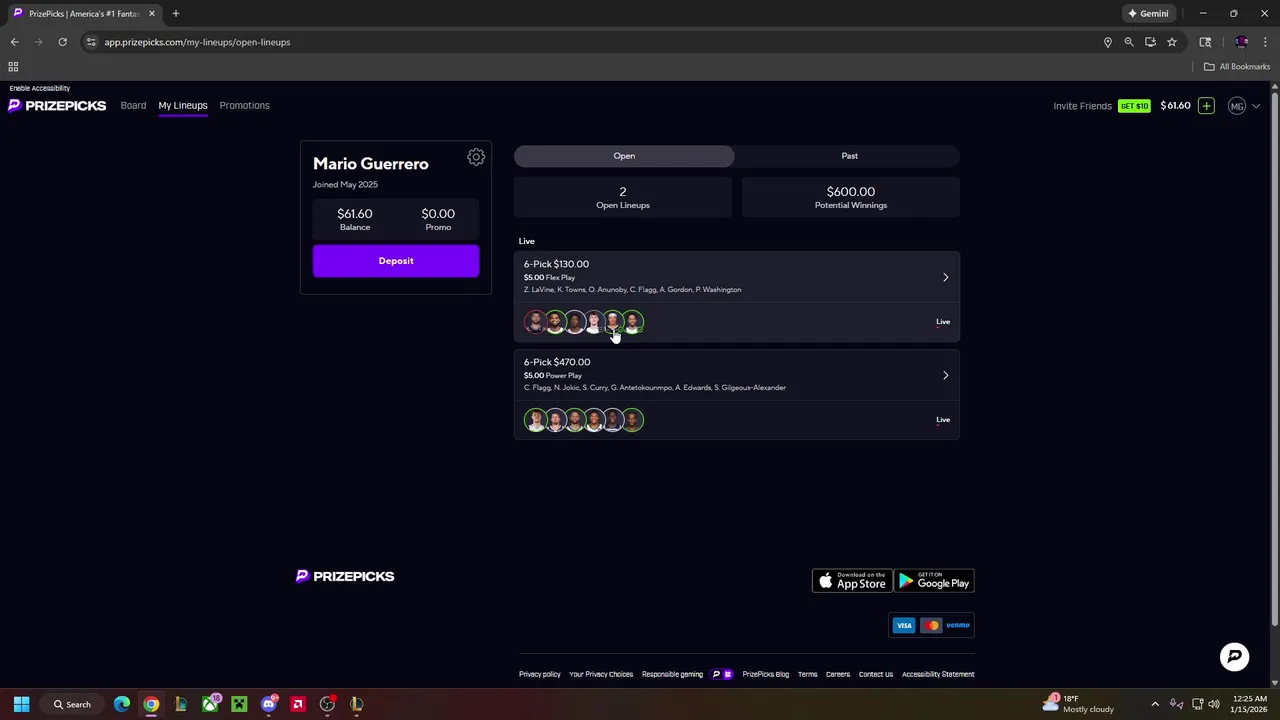Switch to the Board tab

[x=133, y=105]
